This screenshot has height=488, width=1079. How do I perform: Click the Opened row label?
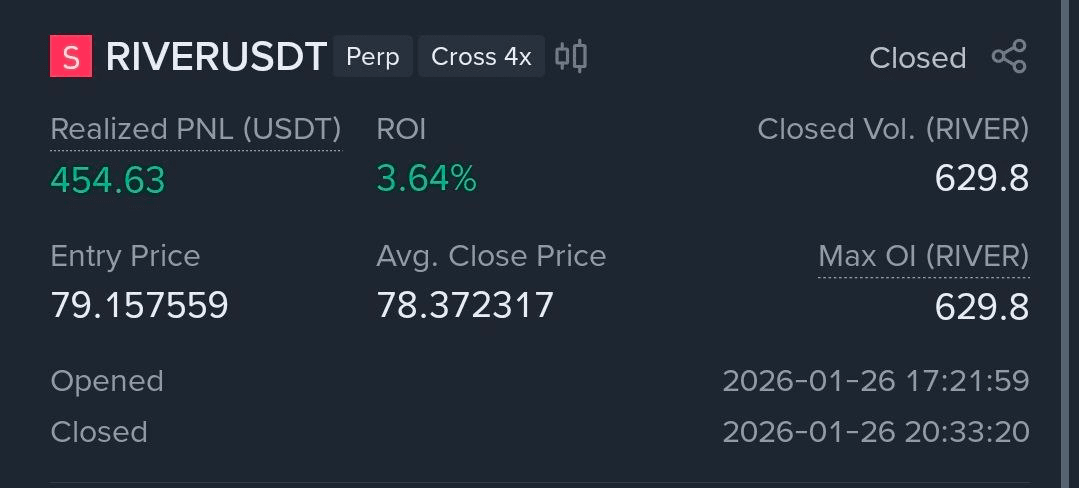pyautogui.click(x=107, y=381)
